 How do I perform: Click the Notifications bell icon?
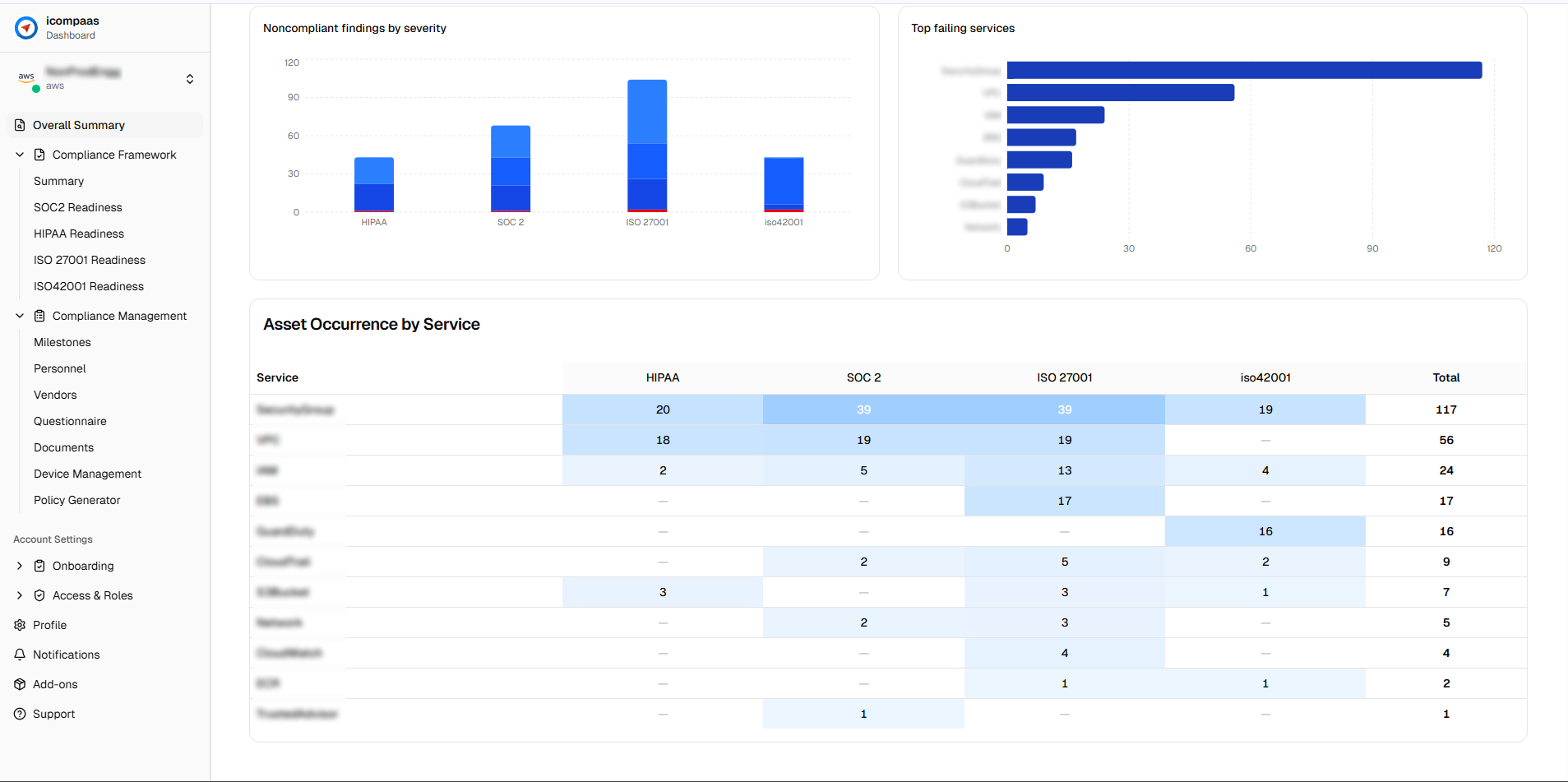click(x=20, y=655)
